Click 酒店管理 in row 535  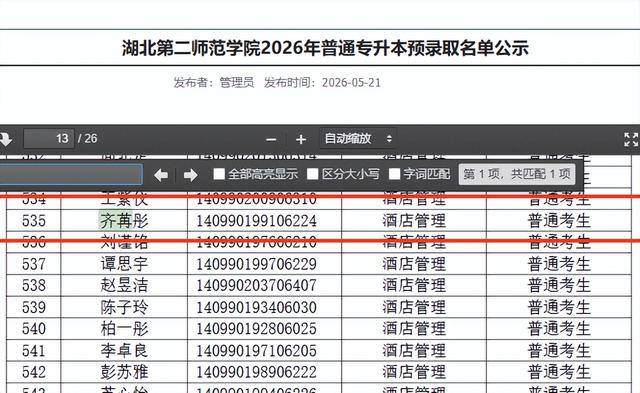[x=414, y=221]
